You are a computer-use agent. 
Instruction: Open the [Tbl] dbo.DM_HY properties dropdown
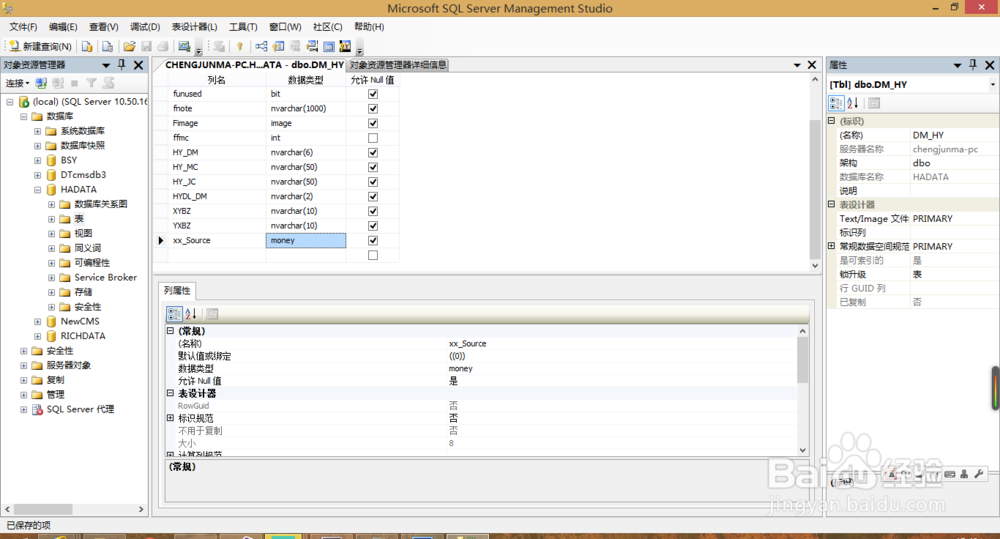992,84
